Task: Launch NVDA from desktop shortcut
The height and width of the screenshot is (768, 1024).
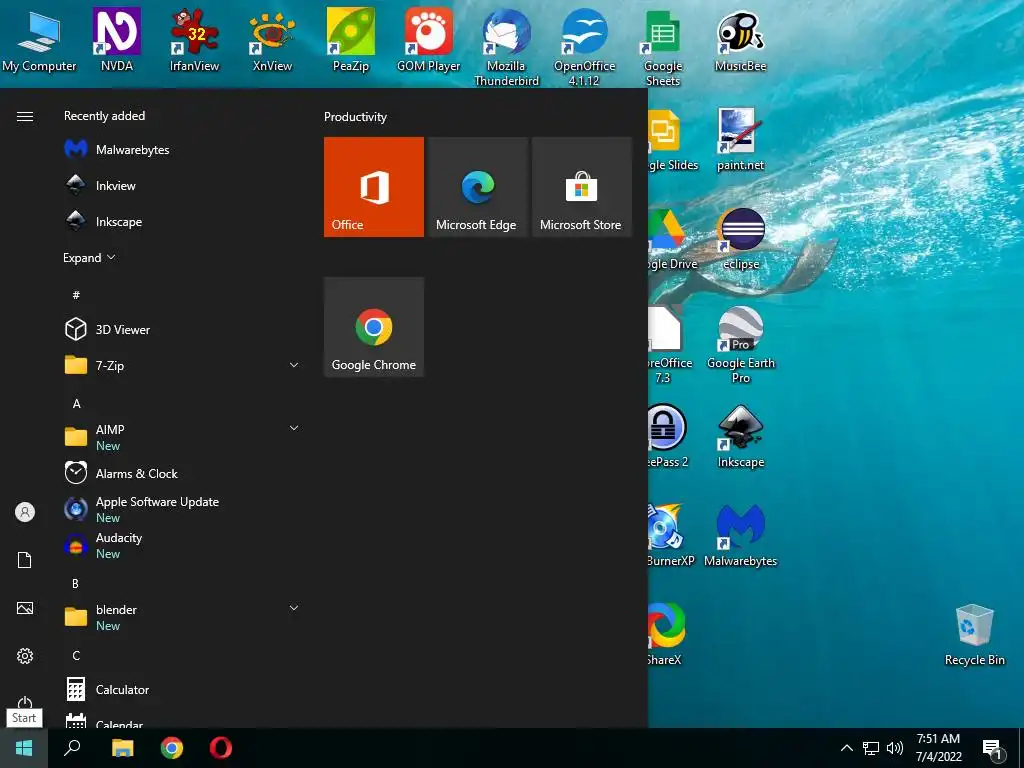Action: pos(116,40)
